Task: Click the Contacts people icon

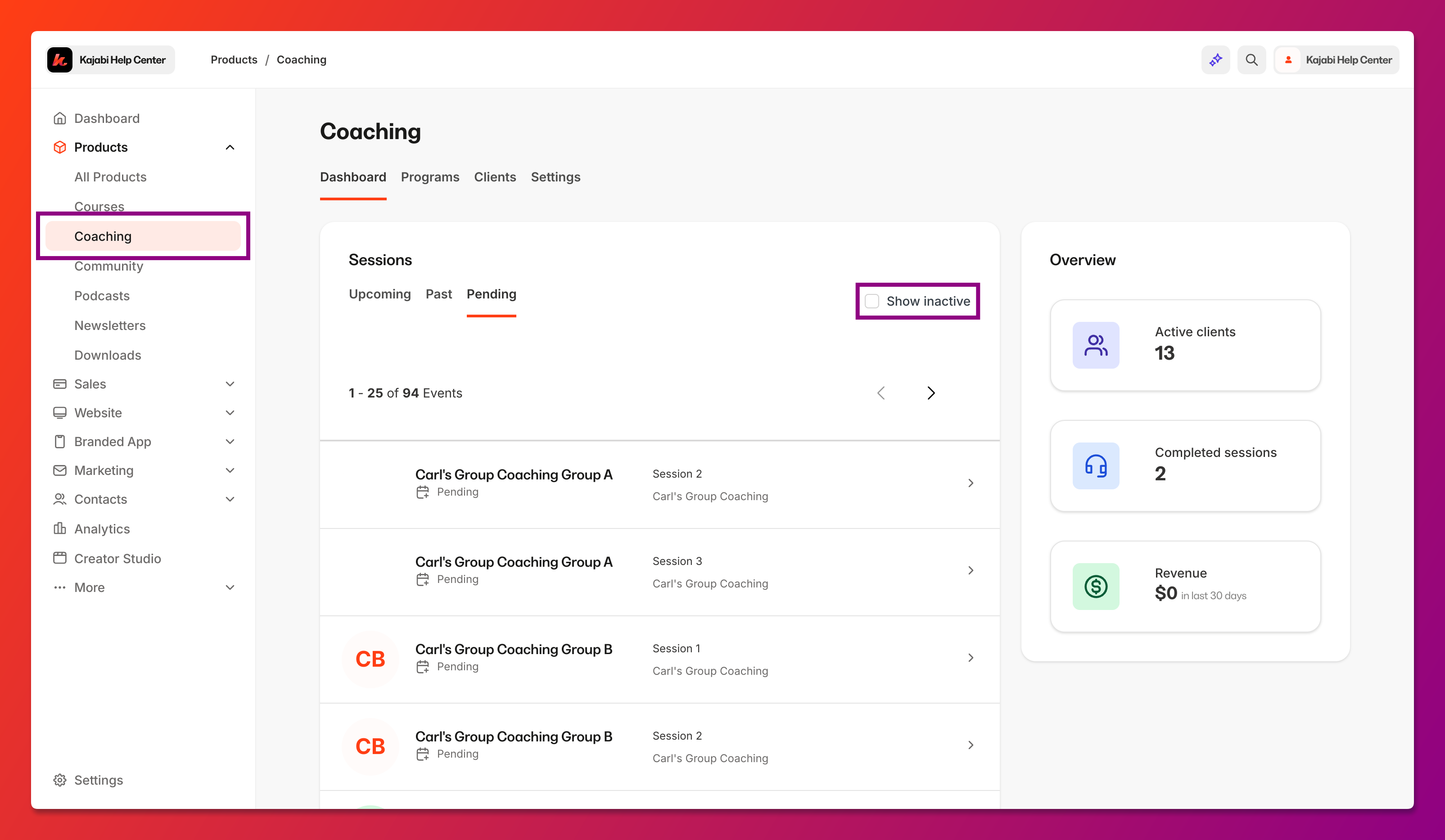Action: pos(59,499)
